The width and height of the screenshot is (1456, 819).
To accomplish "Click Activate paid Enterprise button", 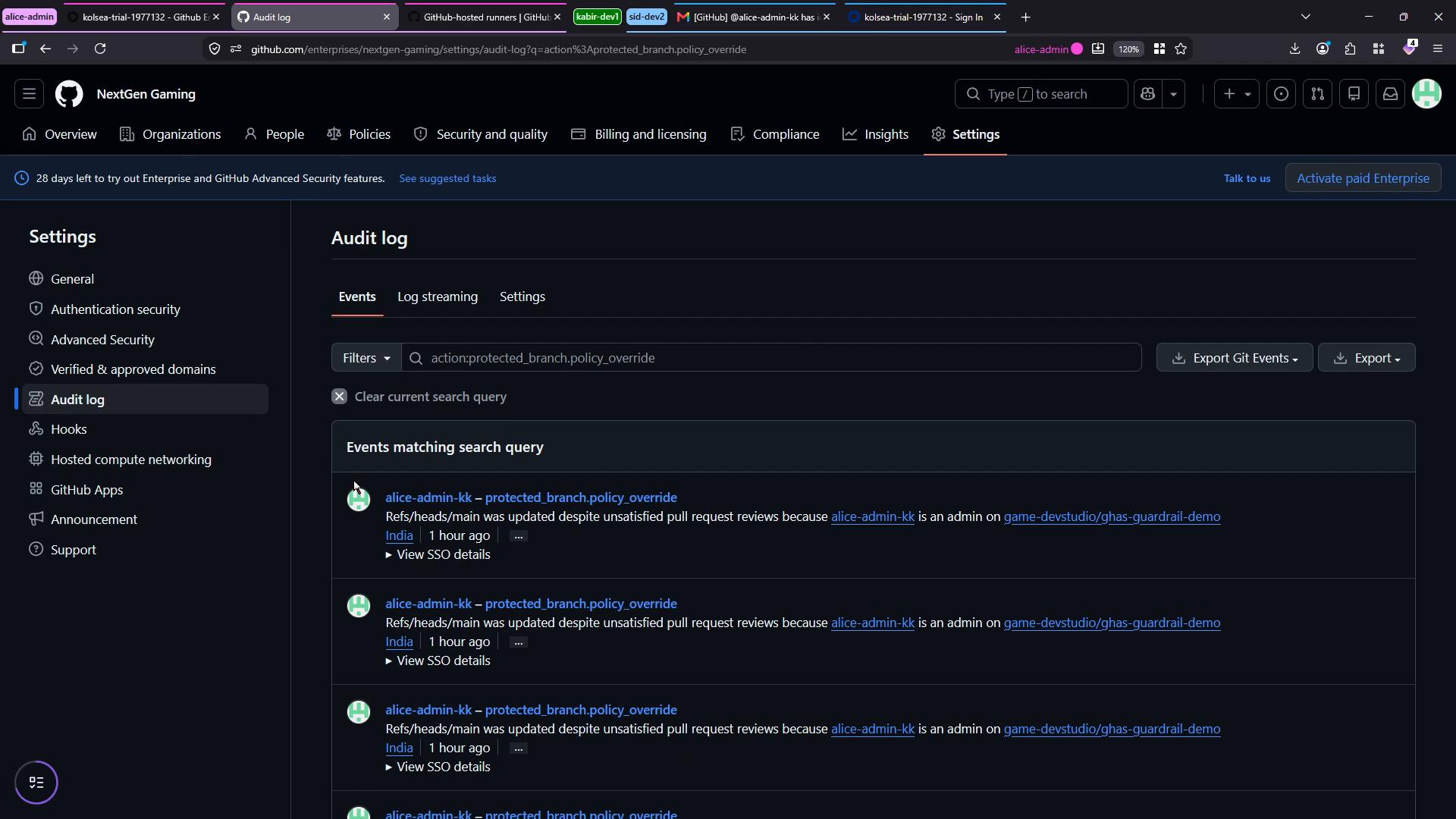I will click(x=1363, y=178).
